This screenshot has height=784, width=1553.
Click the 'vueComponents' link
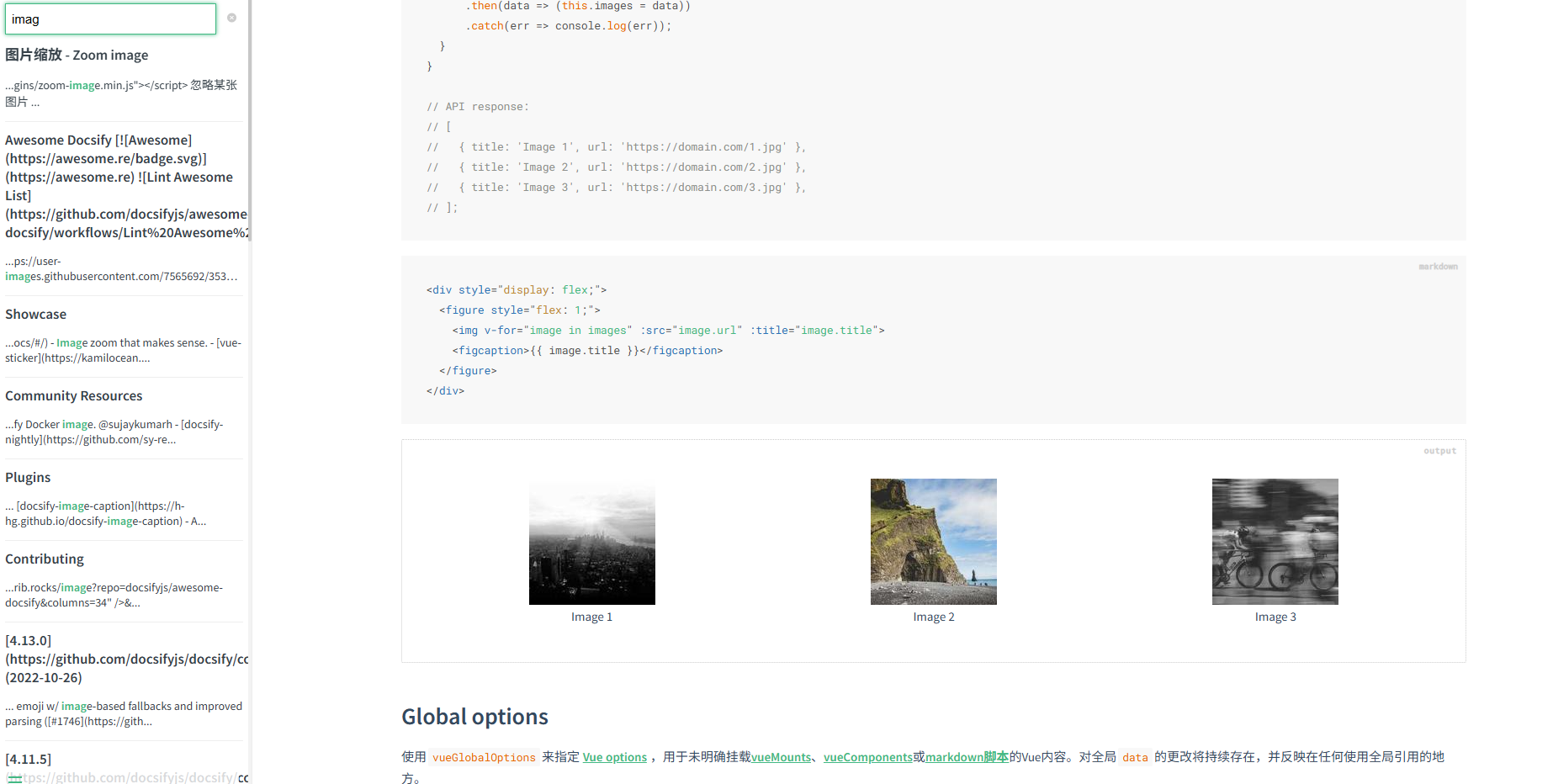click(868, 757)
